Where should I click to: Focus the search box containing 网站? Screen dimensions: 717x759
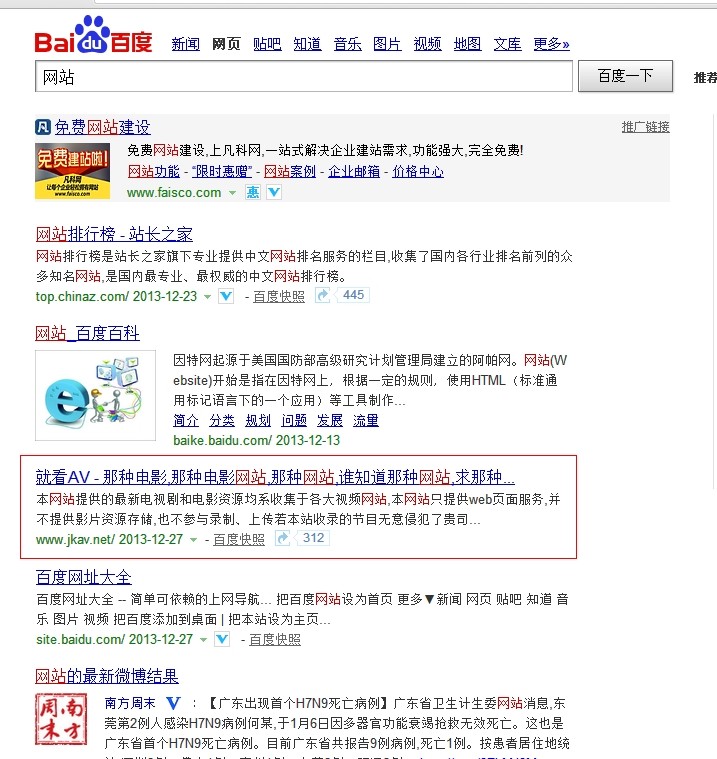pyautogui.click(x=304, y=76)
